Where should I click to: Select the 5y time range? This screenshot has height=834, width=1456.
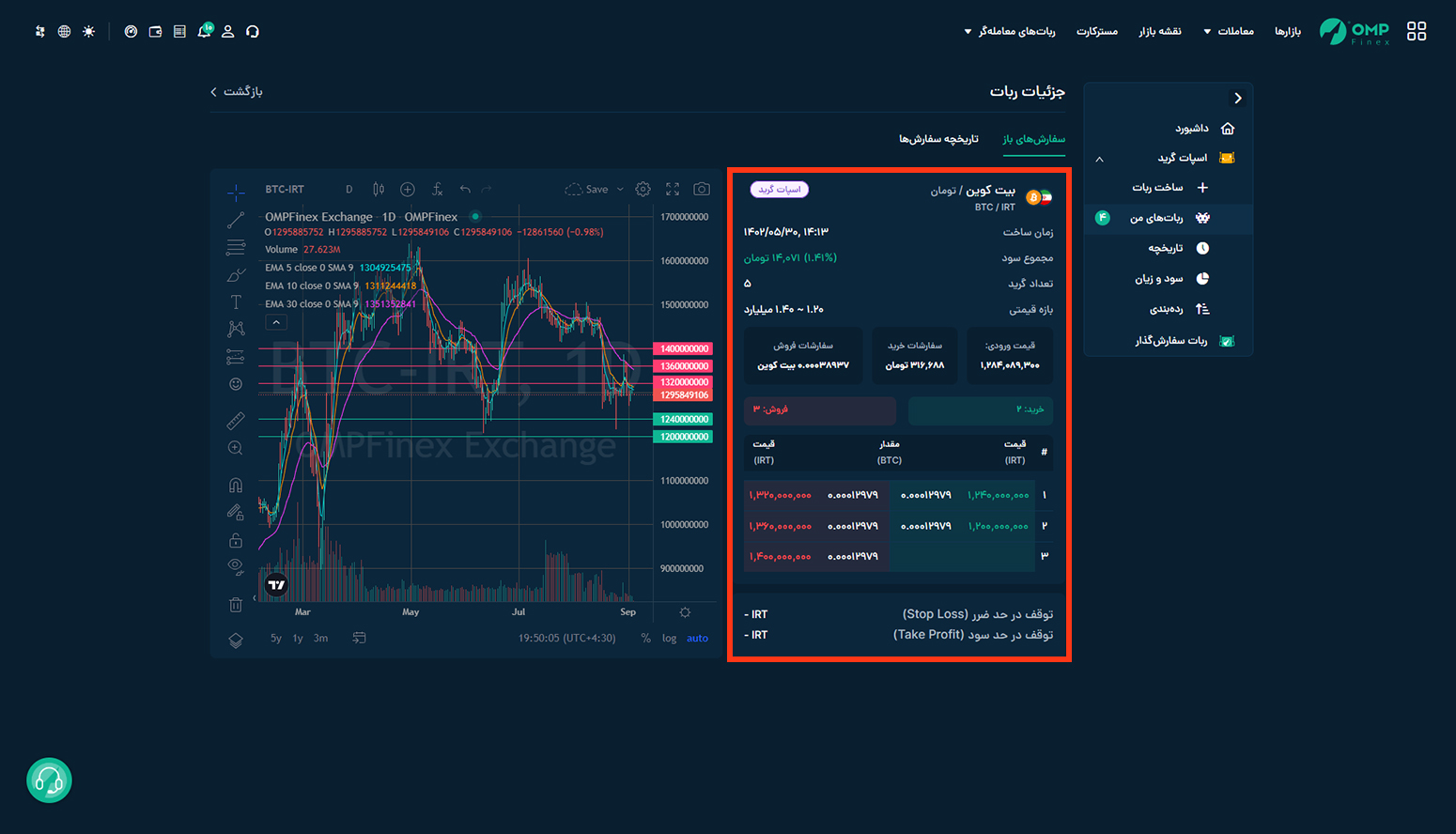coord(276,638)
